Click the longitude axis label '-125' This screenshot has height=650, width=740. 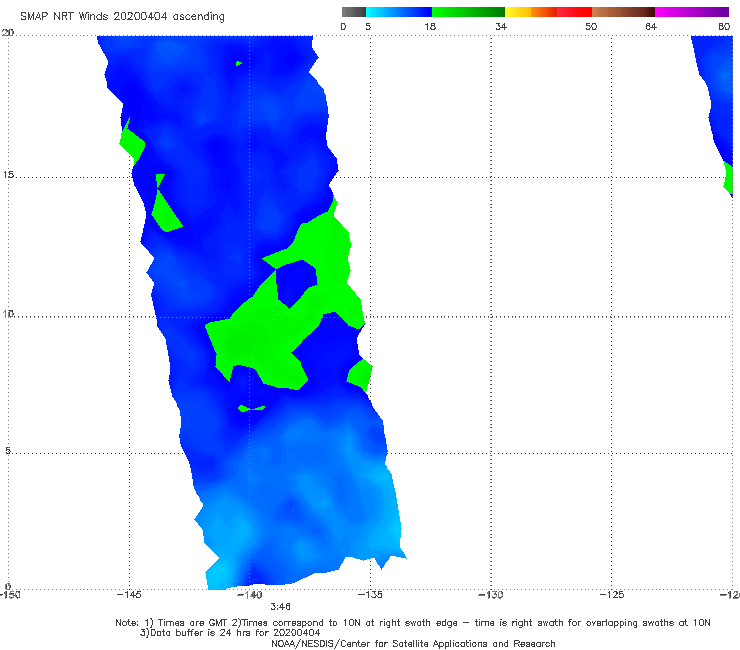tap(612, 595)
